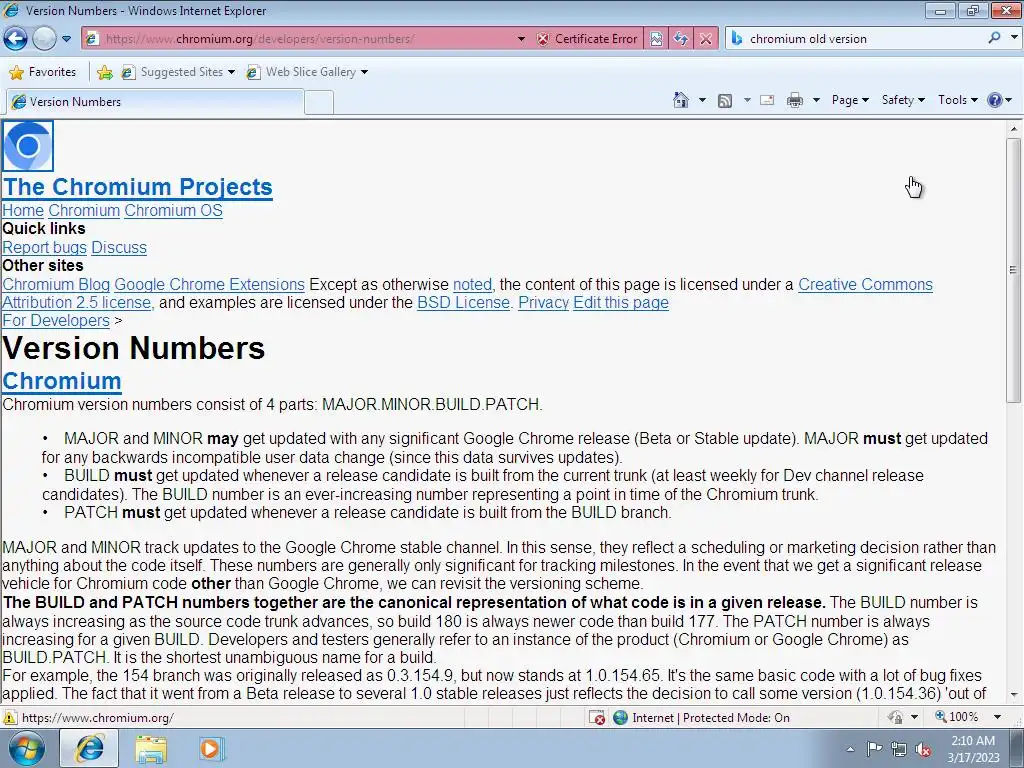This screenshot has height=768, width=1024.
Task: Open the Report bugs link
Action: (x=44, y=248)
